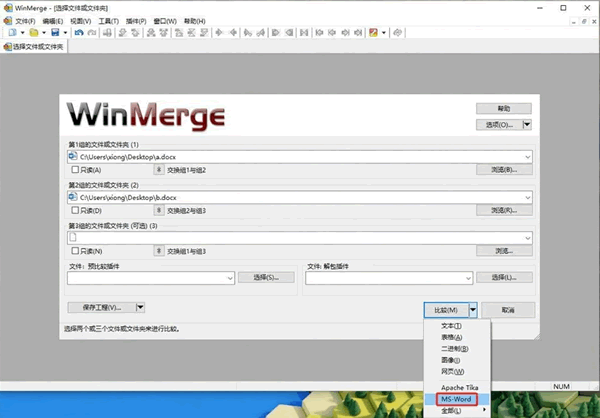This screenshot has width=600, height=418.
Task: Click the Next Conflict toolbar icon
Action: click(x=151, y=33)
